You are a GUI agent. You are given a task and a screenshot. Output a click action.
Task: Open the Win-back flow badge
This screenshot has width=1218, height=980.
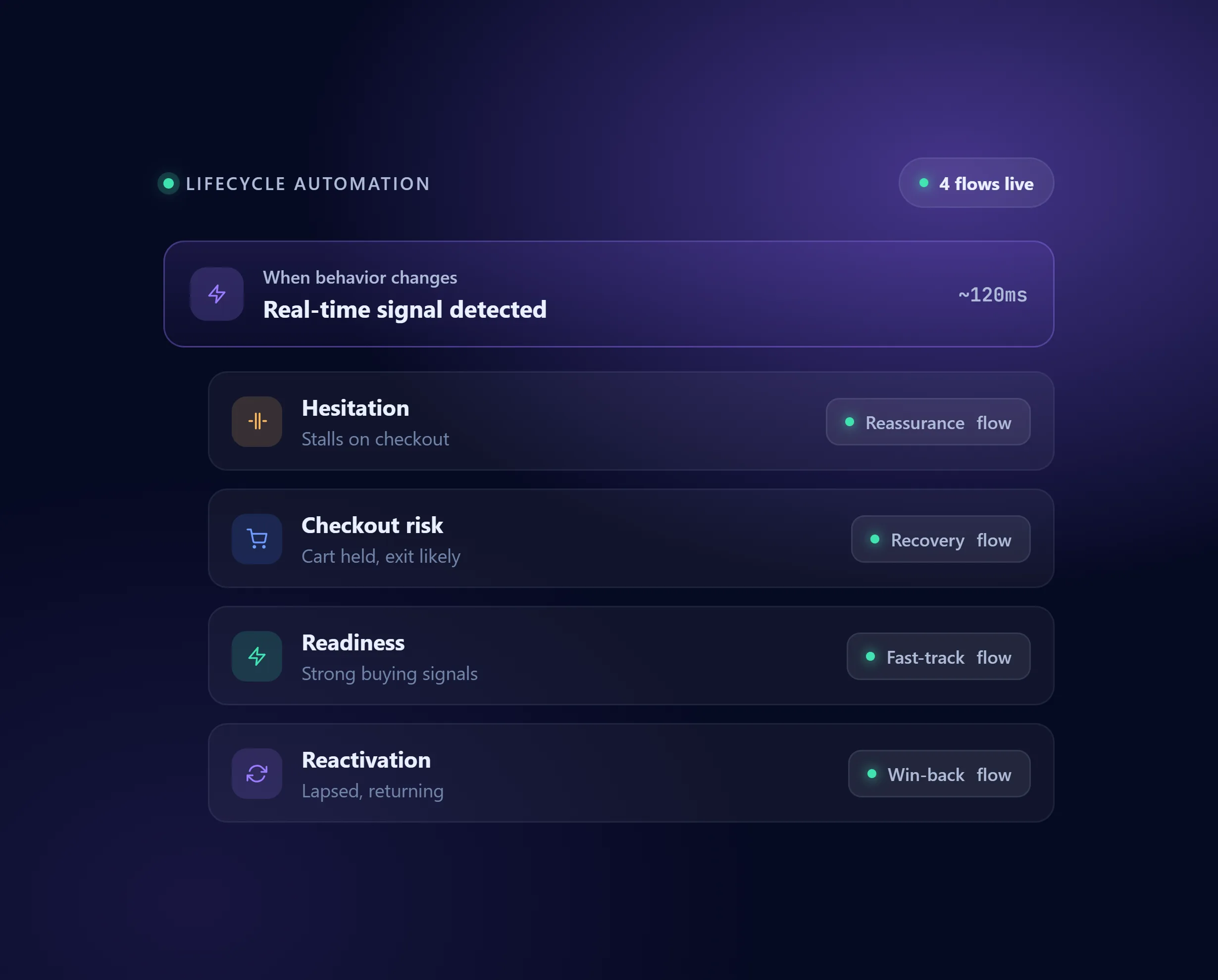point(939,774)
